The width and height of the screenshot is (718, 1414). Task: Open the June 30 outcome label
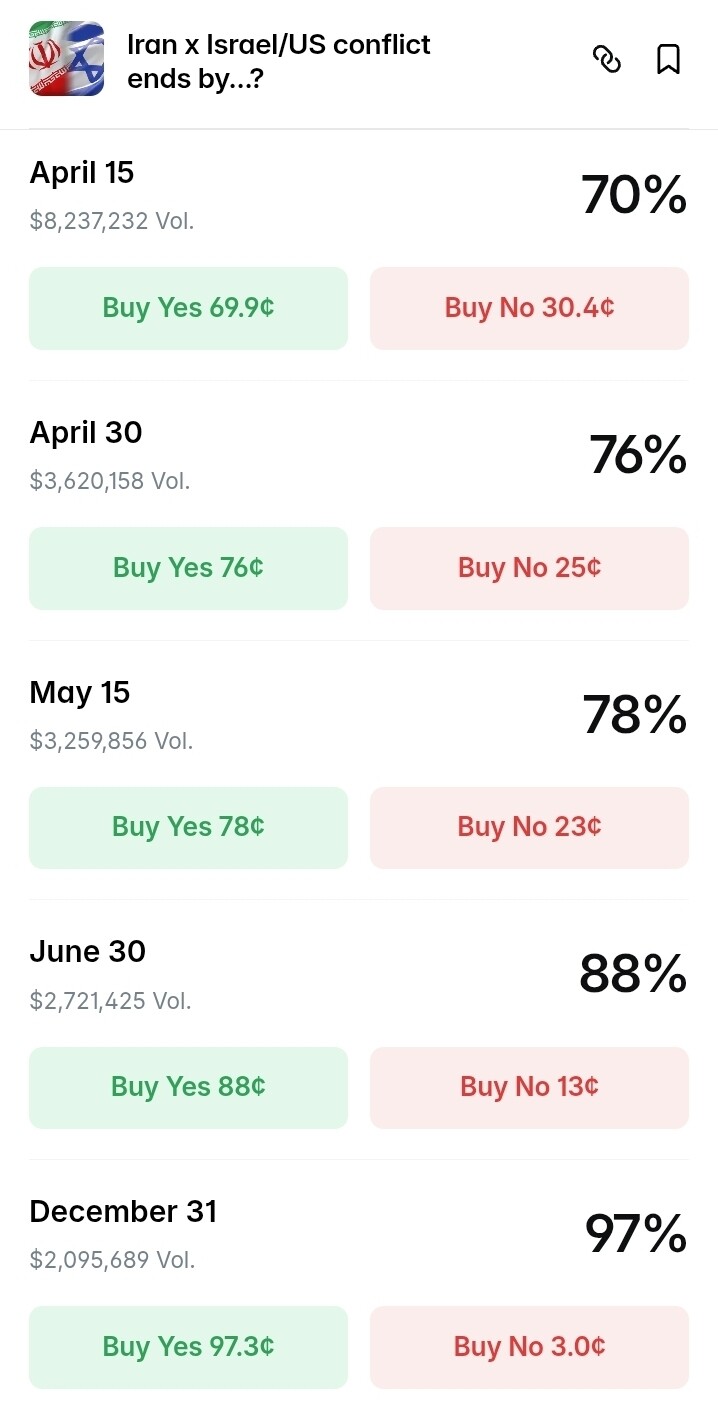point(88,951)
